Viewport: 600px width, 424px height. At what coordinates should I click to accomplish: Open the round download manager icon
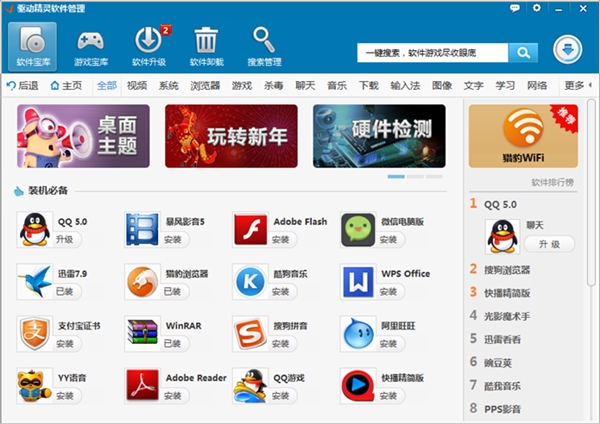click(x=567, y=49)
